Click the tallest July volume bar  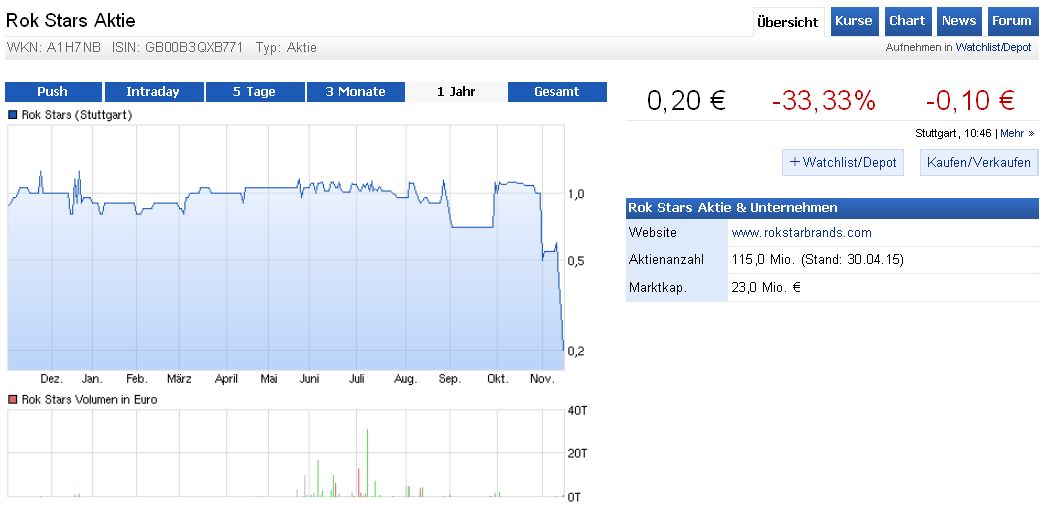[x=367, y=463]
